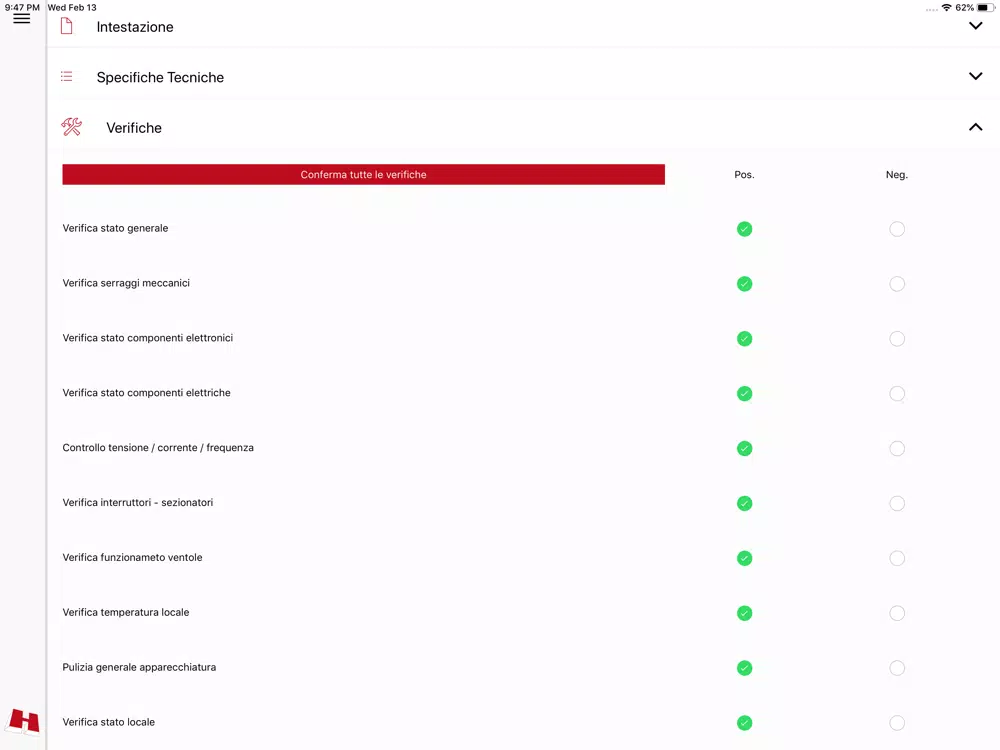Click the Neg. column header
The width and height of the screenshot is (1000, 750).
(x=897, y=175)
